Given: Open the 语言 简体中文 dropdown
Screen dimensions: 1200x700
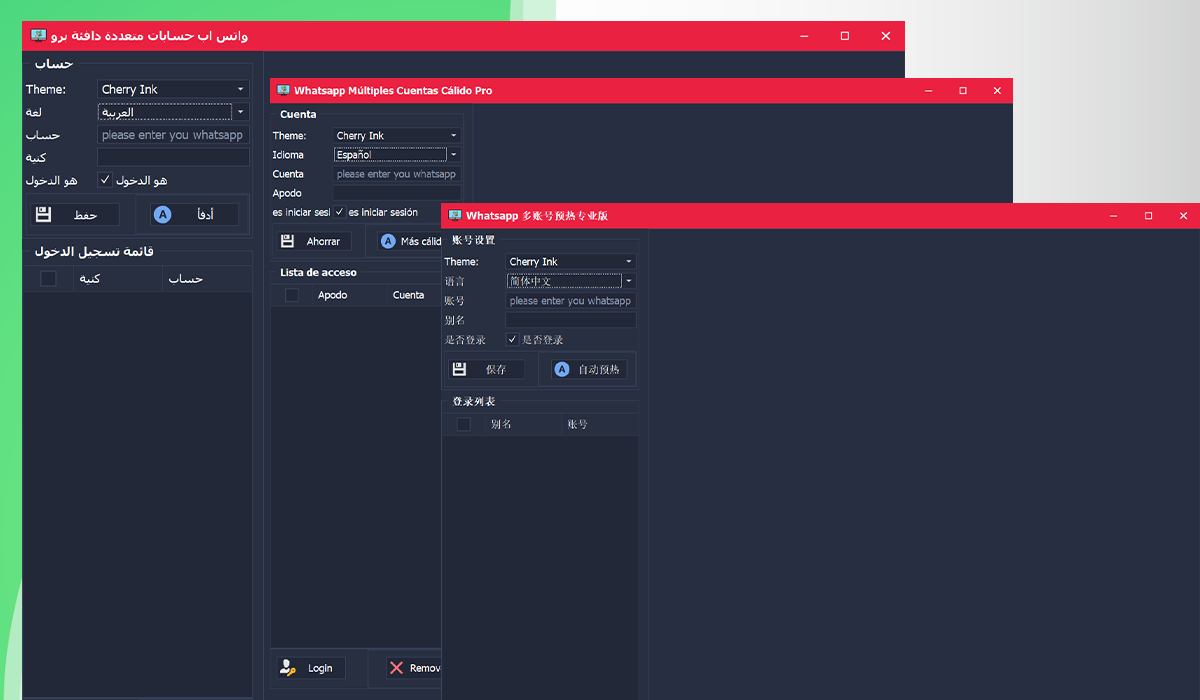Looking at the screenshot, I should (571, 281).
